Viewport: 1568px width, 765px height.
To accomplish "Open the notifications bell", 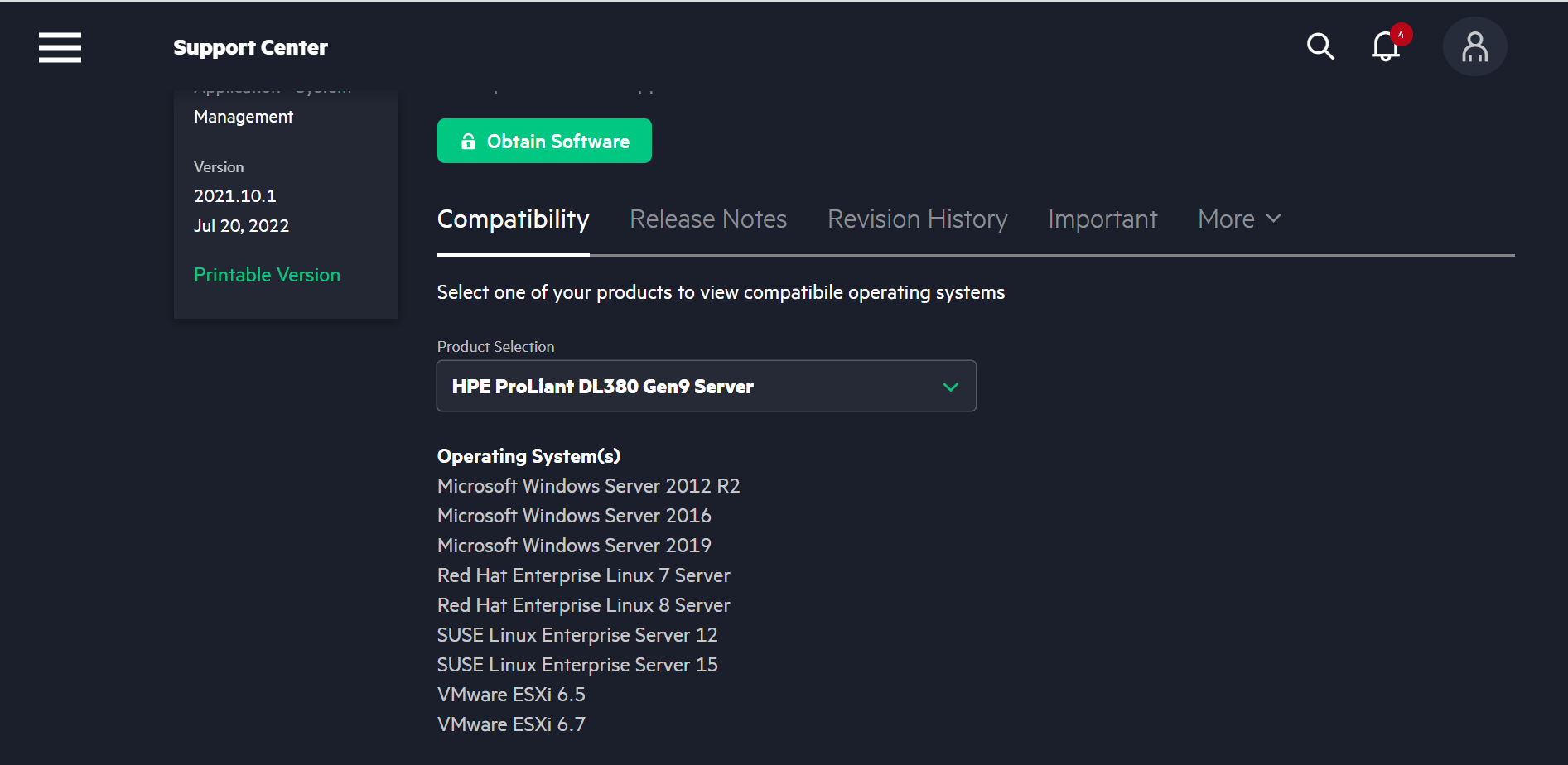I will pyautogui.click(x=1386, y=46).
